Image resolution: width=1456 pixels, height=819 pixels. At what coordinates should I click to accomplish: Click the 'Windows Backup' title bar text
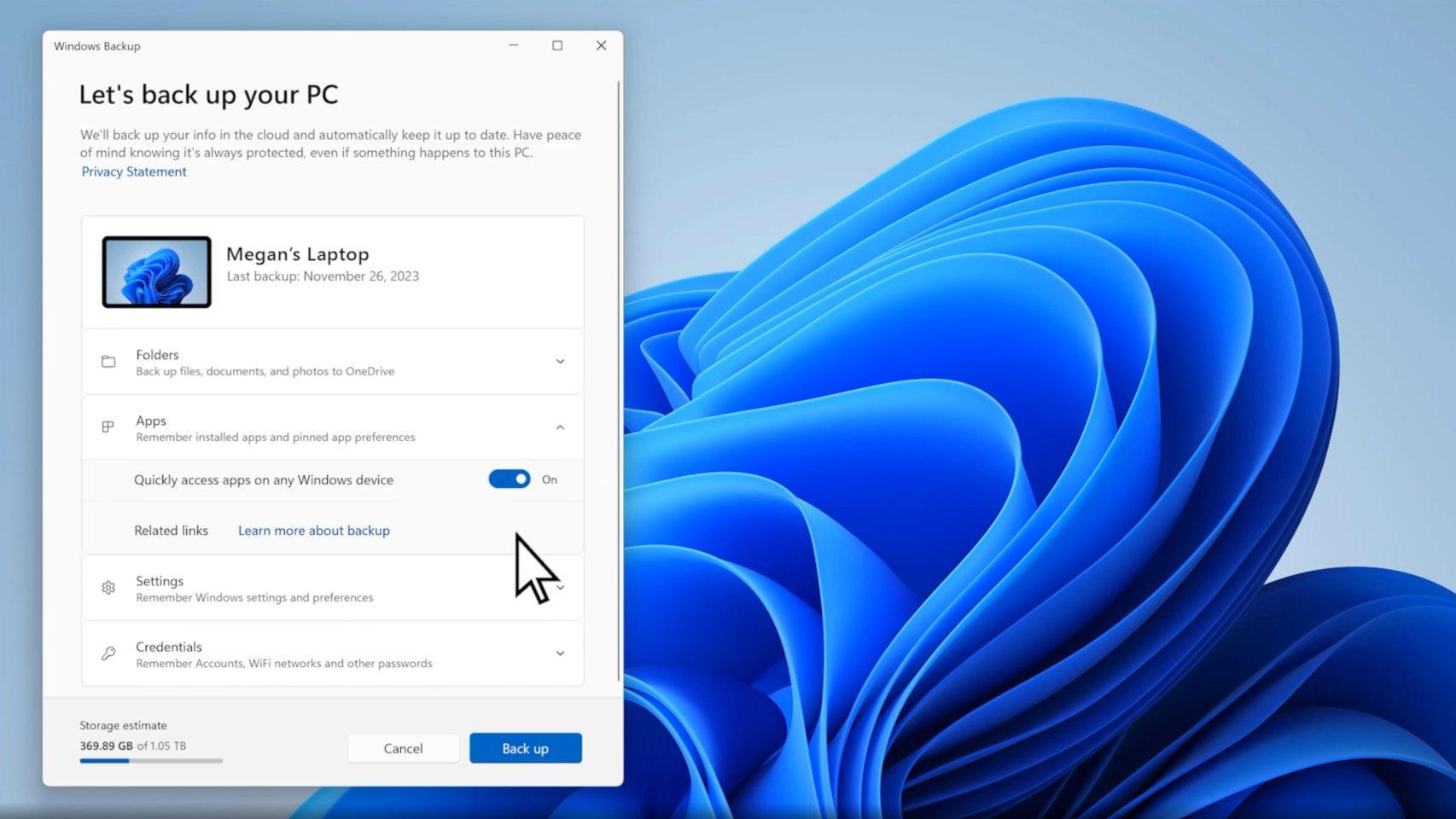click(x=97, y=46)
